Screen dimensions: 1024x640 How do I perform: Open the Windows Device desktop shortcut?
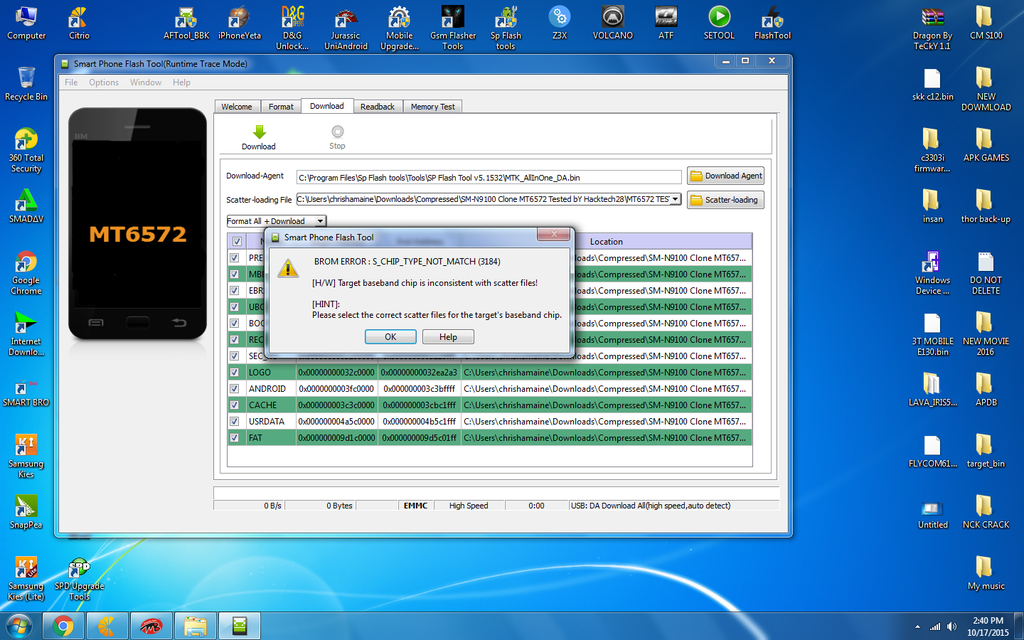pyautogui.click(x=933, y=273)
